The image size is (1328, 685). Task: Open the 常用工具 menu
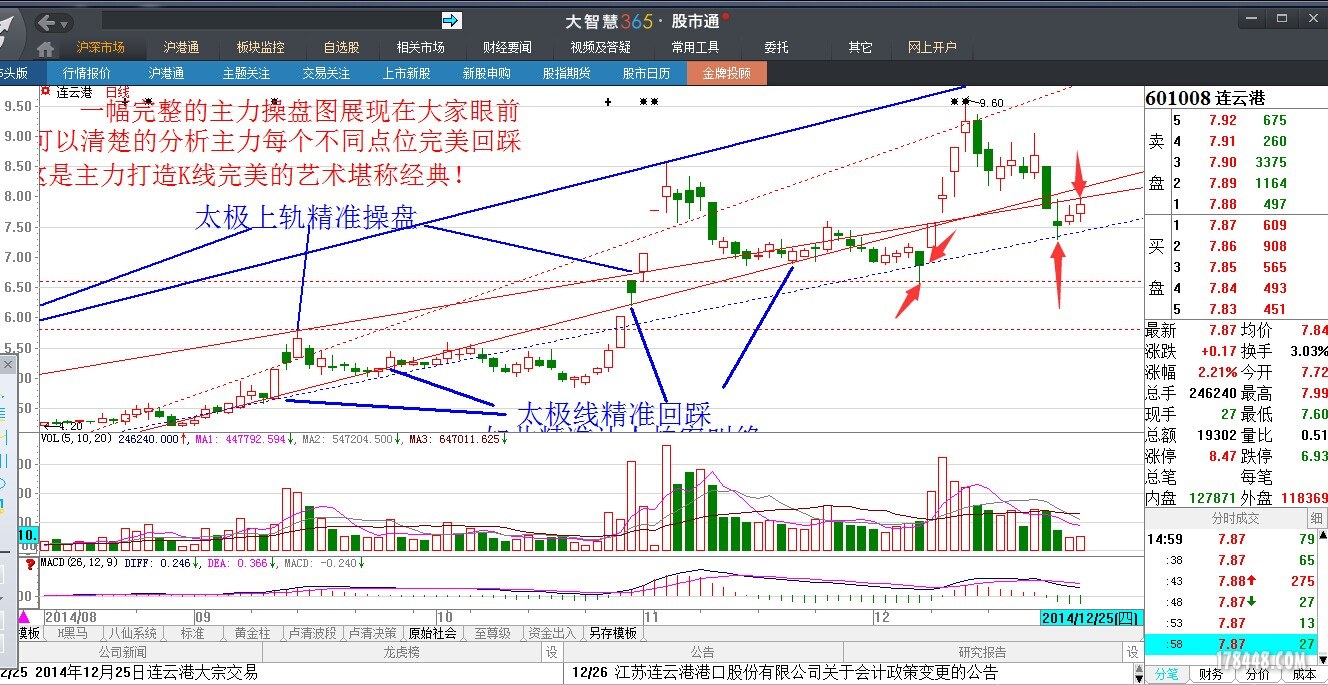pos(695,47)
